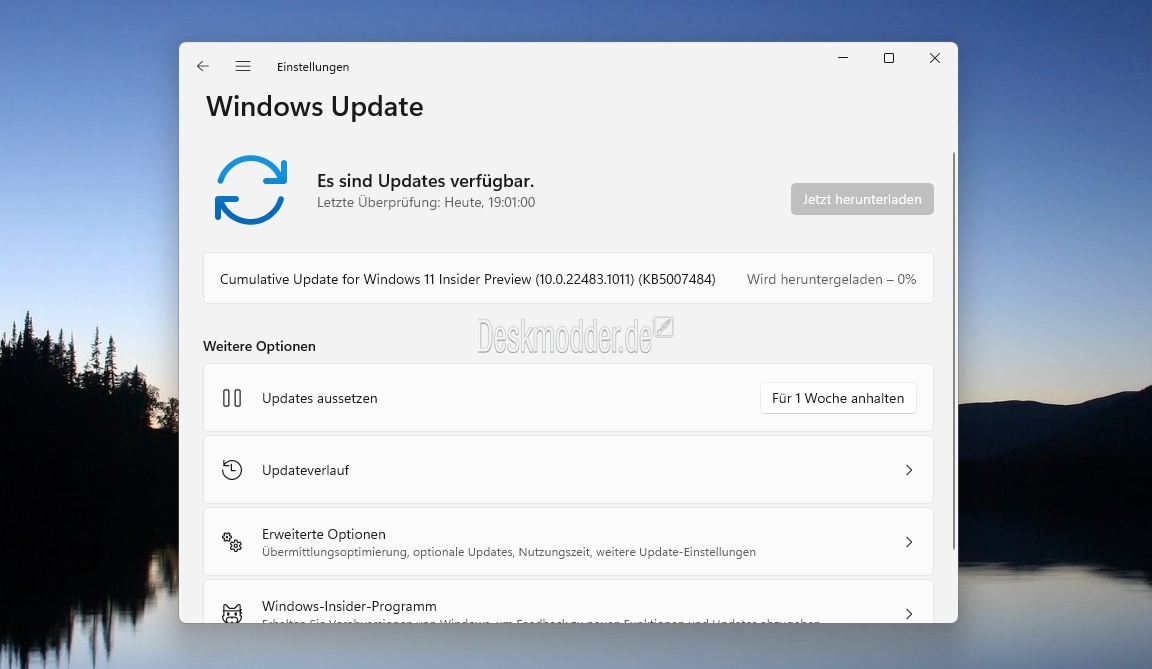Open Windows-Insider-Programm via its chevron
The image size is (1152, 669).
909,613
